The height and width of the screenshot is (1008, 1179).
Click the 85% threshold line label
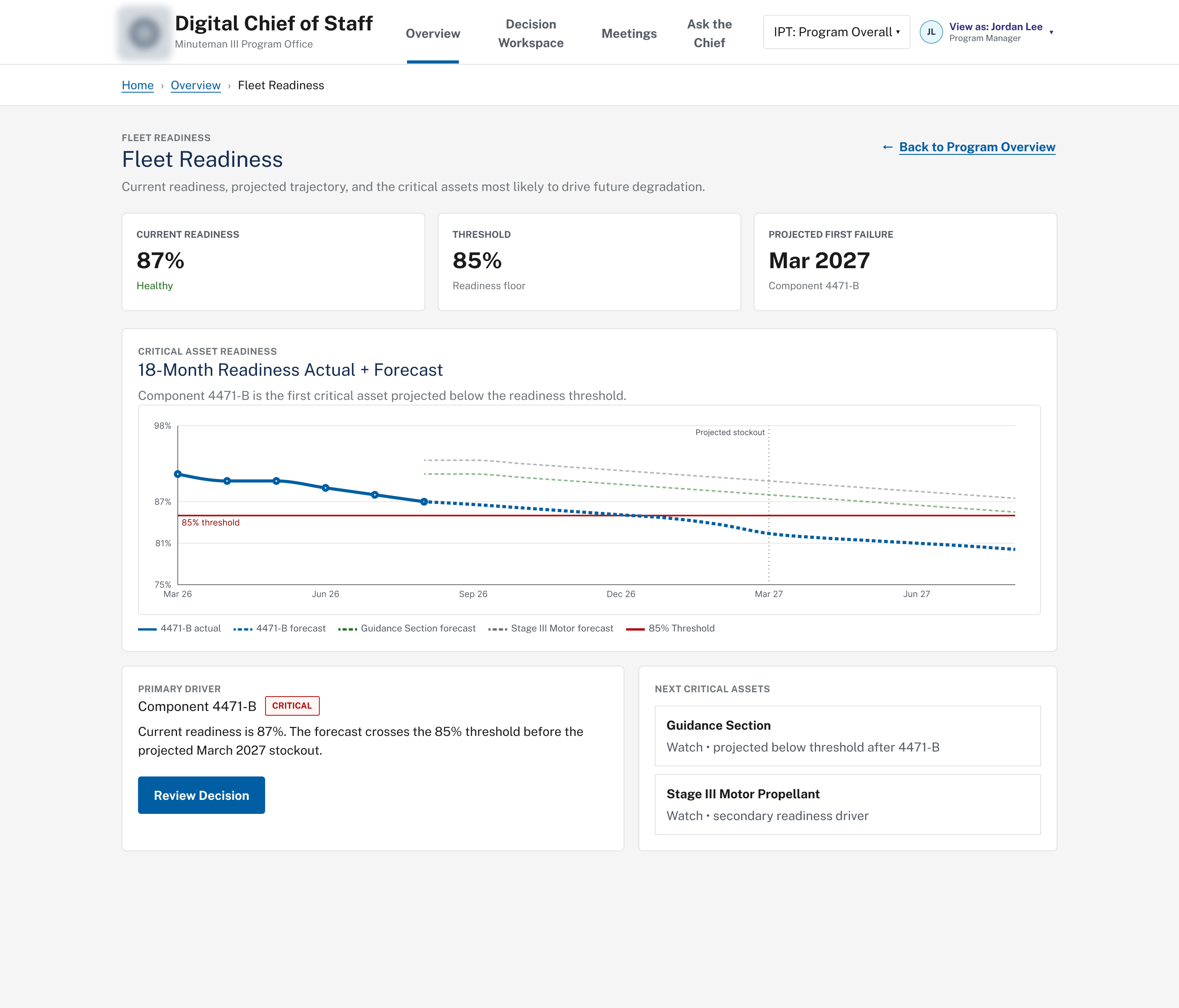click(x=211, y=523)
